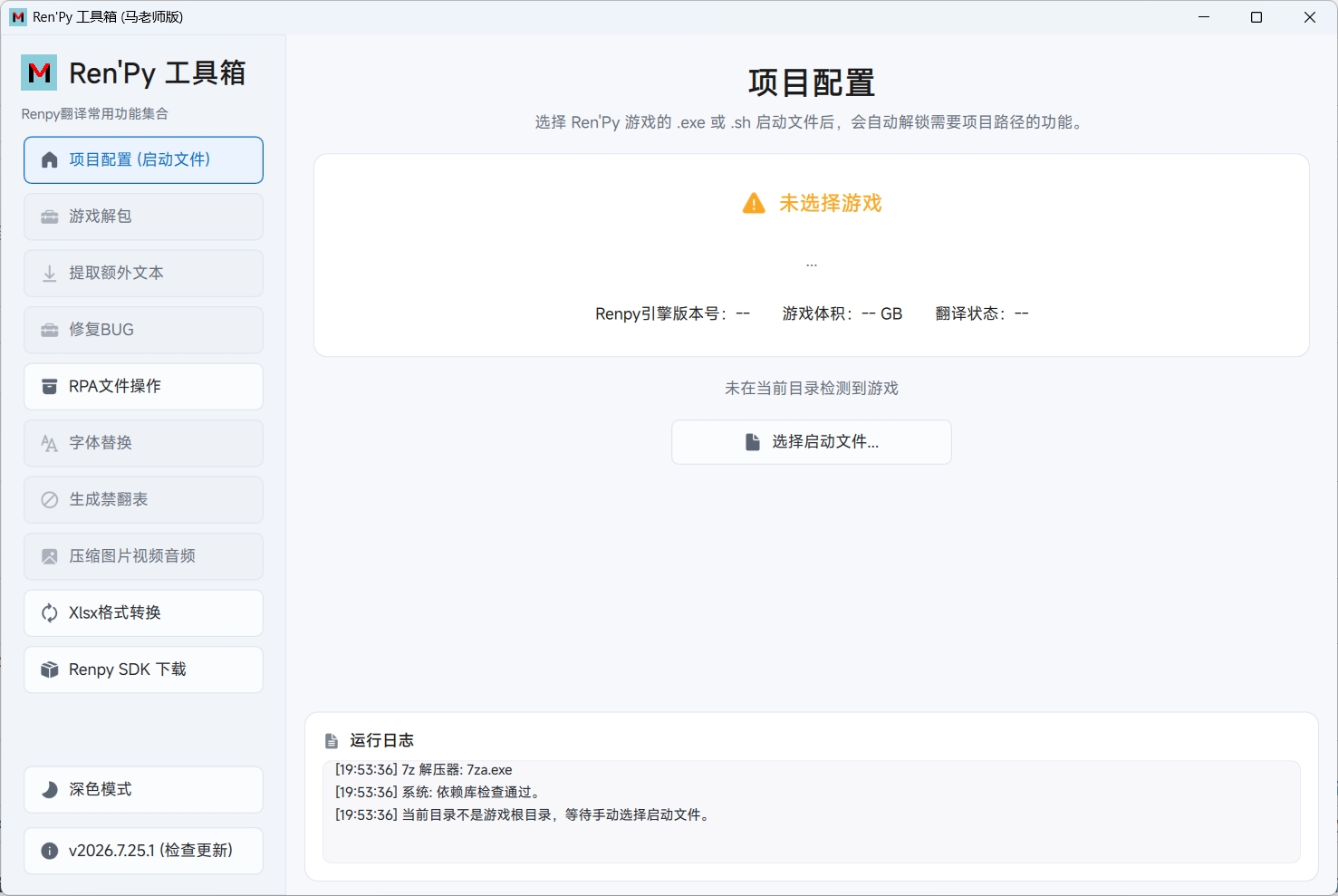Open the 生成禁翻表 sidebar item
The image size is (1338, 896).
click(143, 500)
